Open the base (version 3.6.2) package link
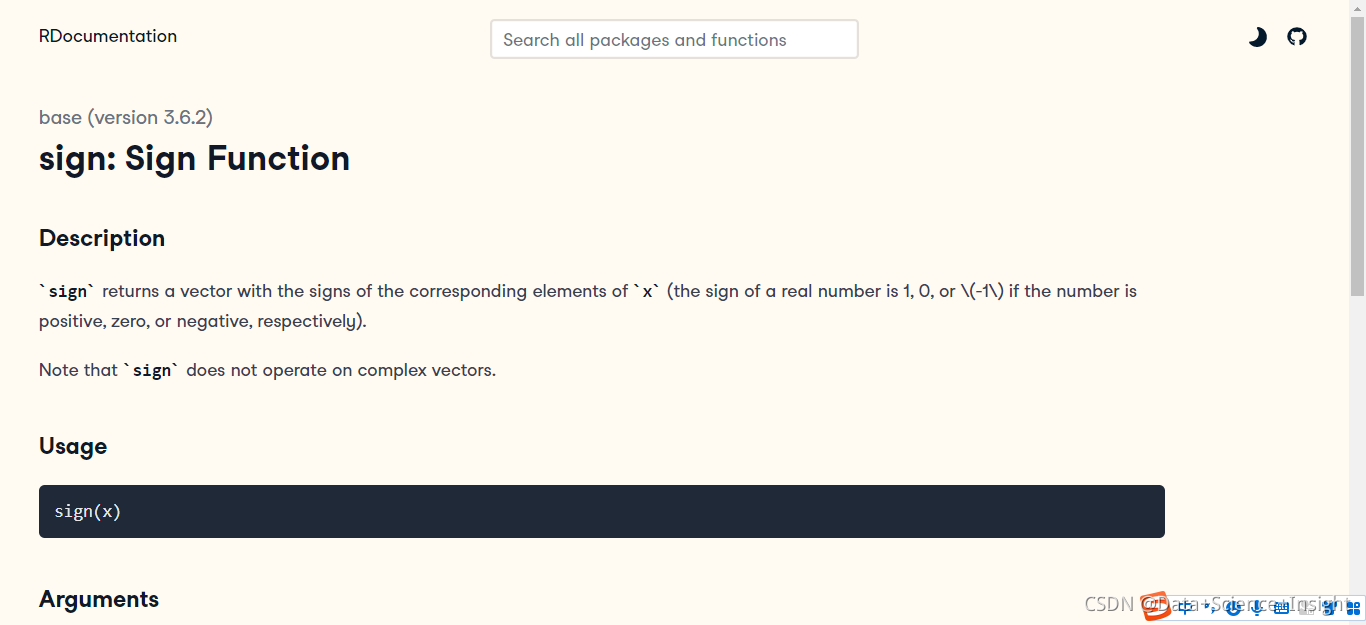The image size is (1366, 625). click(x=126, y=117)
